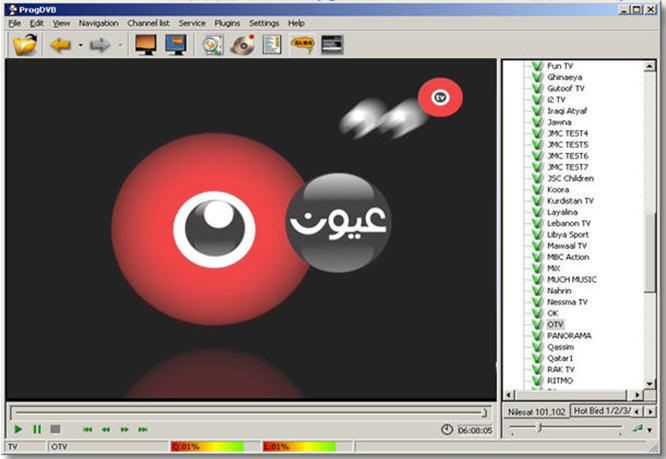Click the green Play button
This screenshot has width=666, height=459.
pos(18,429)
